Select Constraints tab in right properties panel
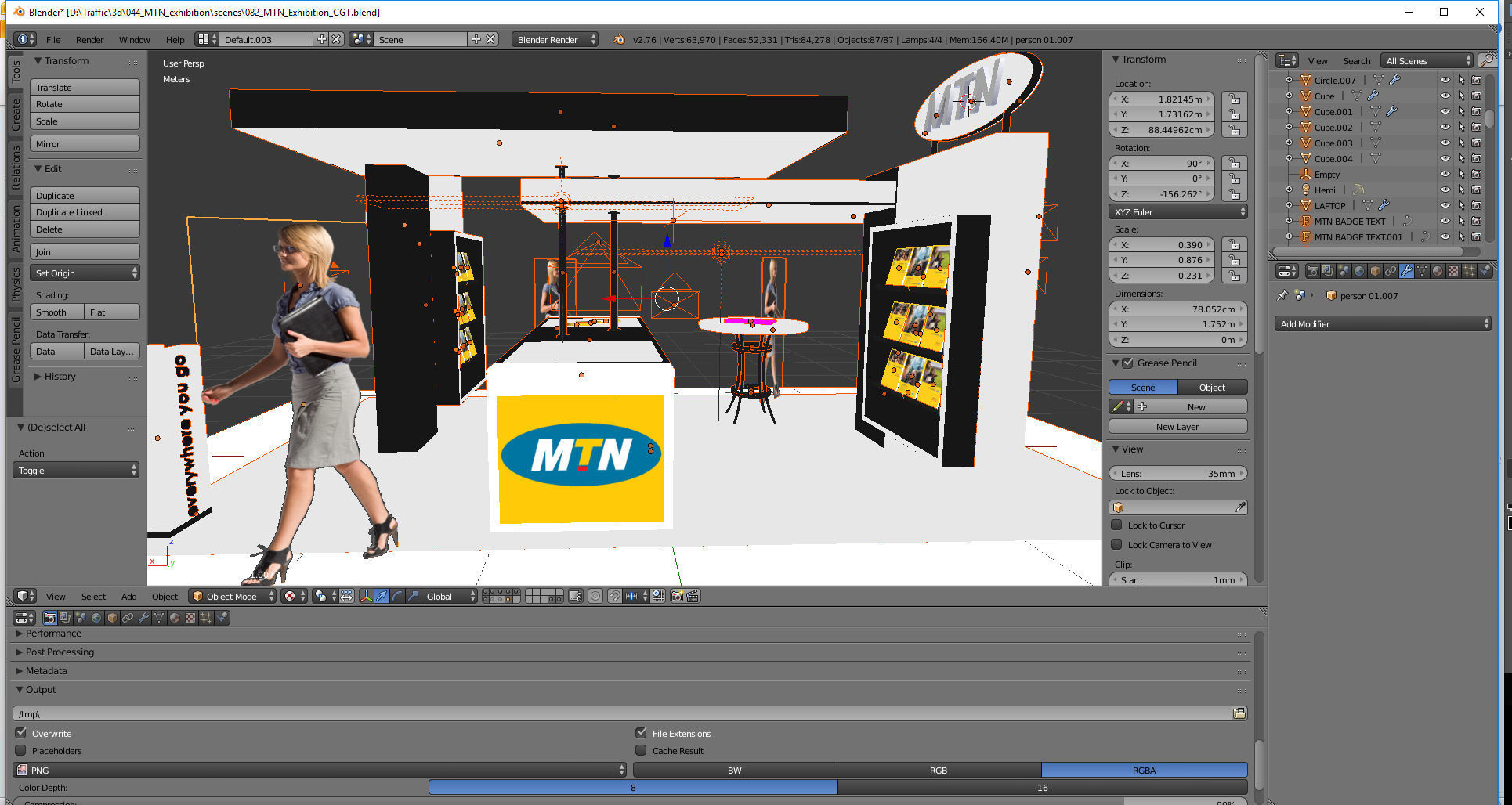 pyautogui.click(x=1391, y=271)
